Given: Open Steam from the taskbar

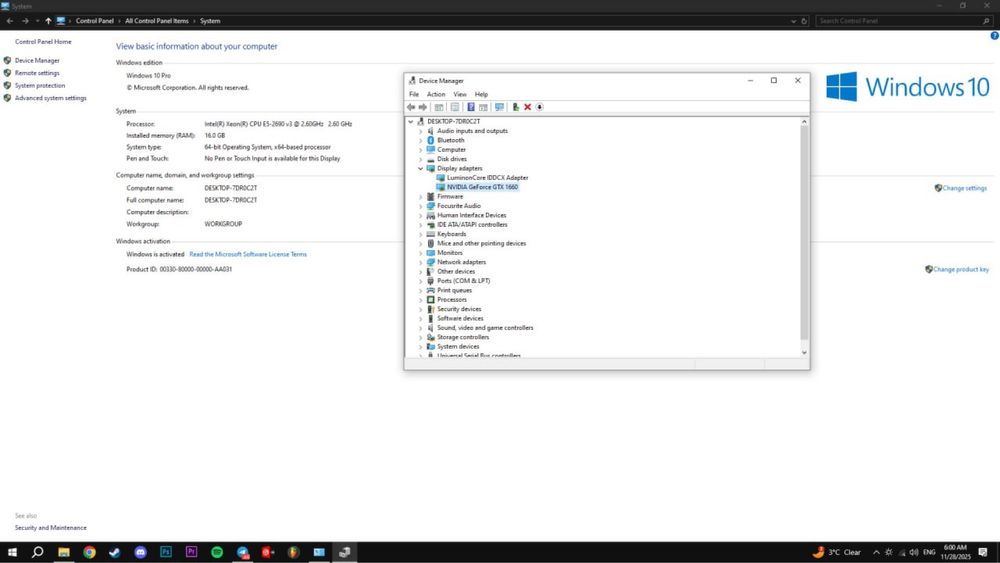Looking at the screenshot, I should point(115,552).
